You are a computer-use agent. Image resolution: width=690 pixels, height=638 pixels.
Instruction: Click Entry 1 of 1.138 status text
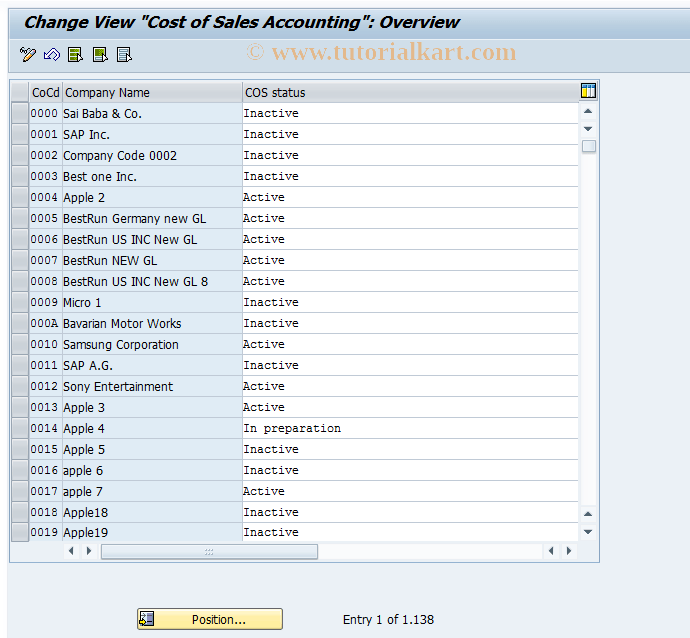point(389,620)
